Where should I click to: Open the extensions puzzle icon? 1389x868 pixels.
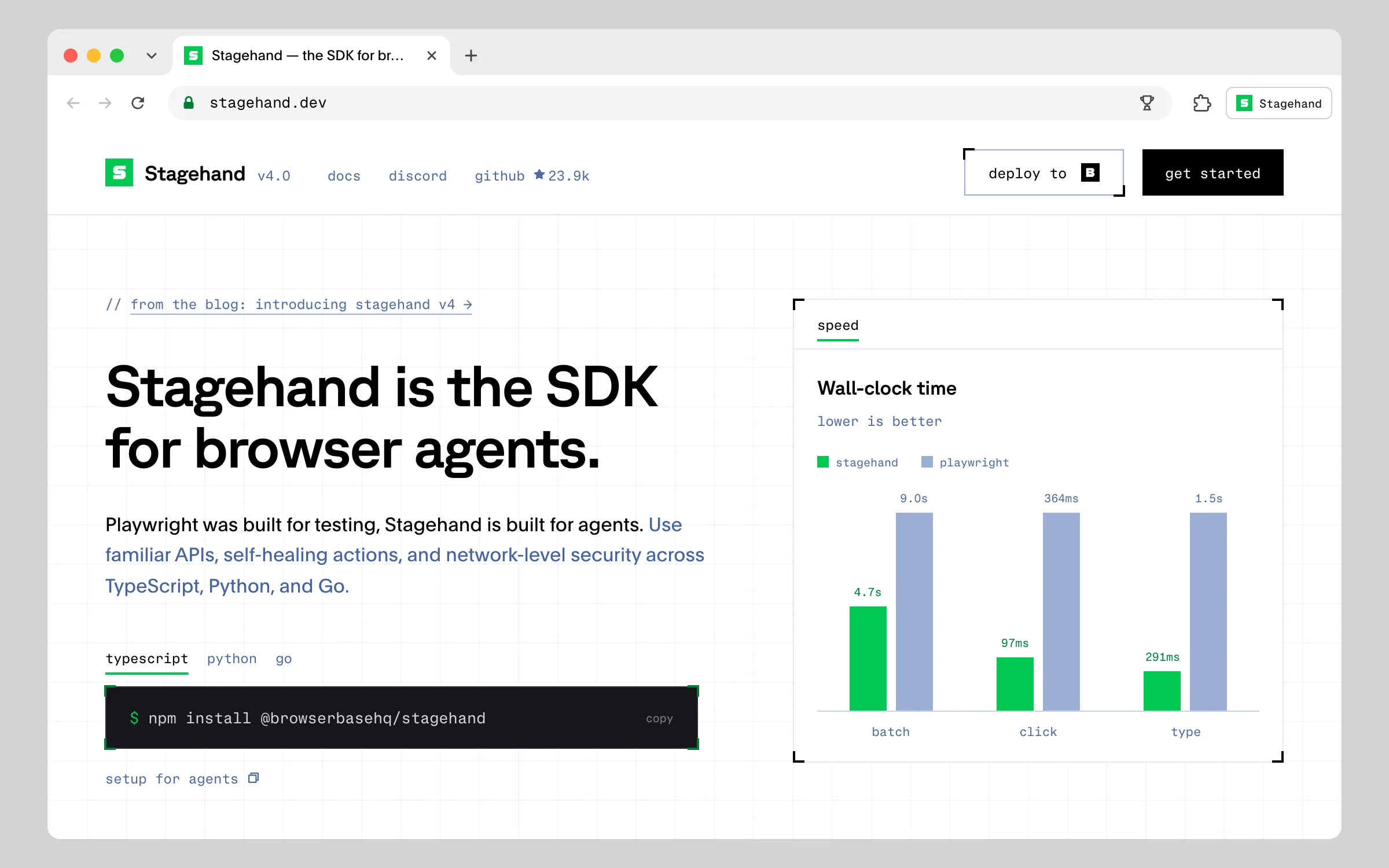(x=1202, y=103)
